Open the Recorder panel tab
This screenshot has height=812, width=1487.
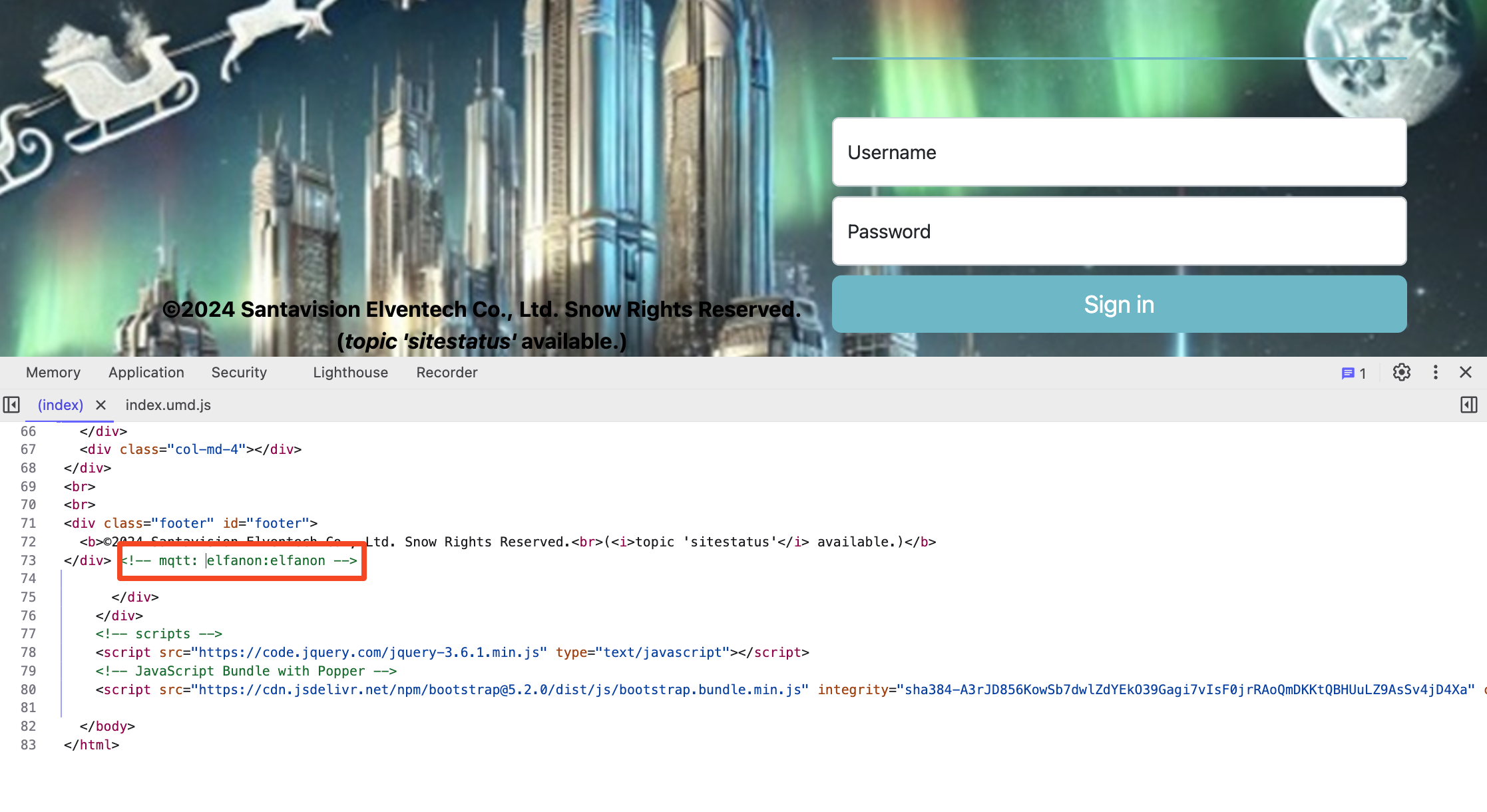click(x=447, y=373)
